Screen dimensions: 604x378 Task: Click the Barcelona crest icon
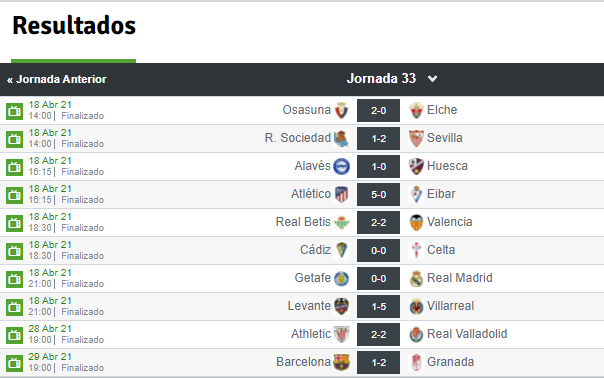click(341, 363)
